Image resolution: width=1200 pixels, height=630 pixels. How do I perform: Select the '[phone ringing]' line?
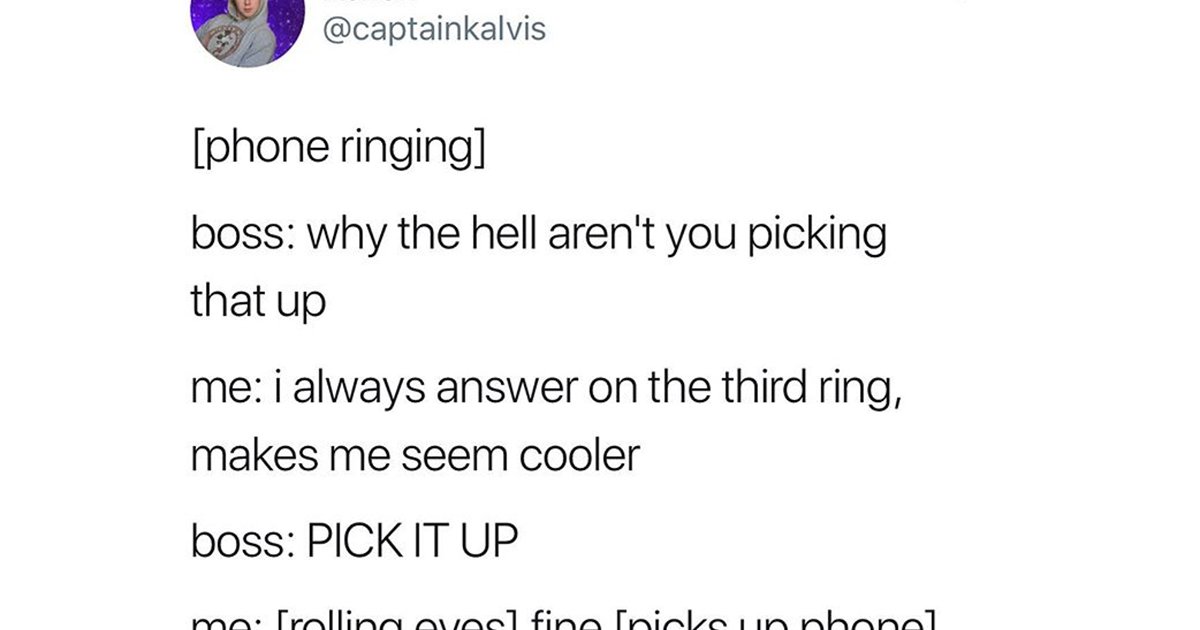click(x=338, y=147)
